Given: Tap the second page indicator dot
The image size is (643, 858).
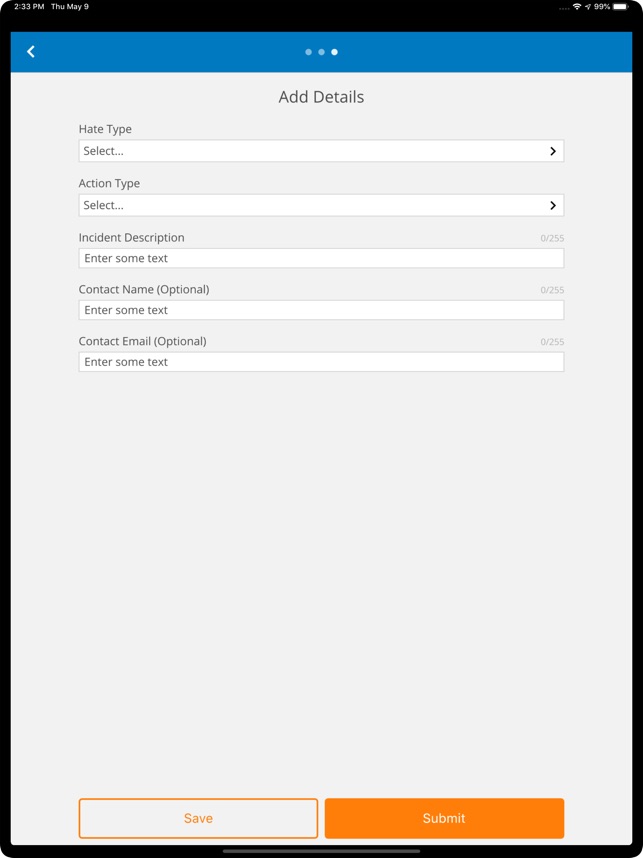Looking at the screenshot, I should (321, 51).
